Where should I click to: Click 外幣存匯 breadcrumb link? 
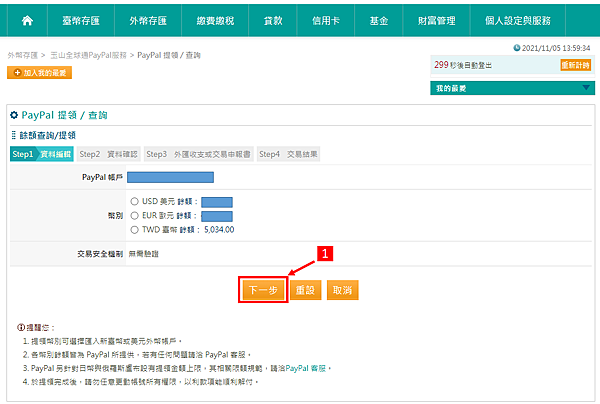coord(23,55)
